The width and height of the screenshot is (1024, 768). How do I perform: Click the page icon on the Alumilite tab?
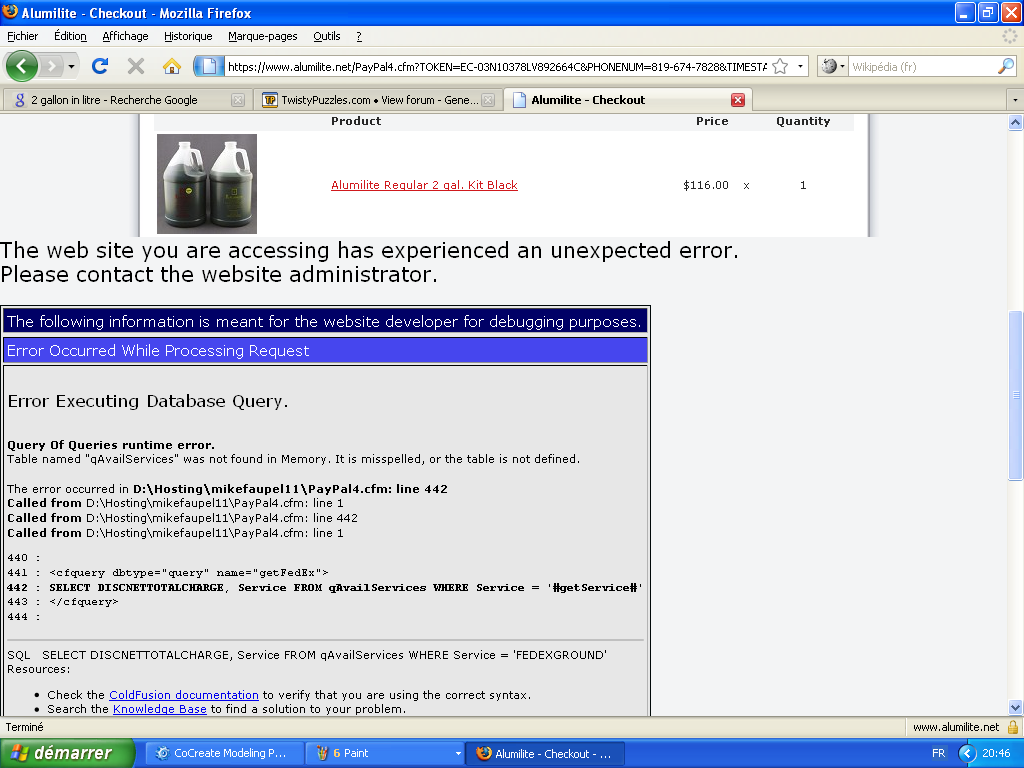519,100
